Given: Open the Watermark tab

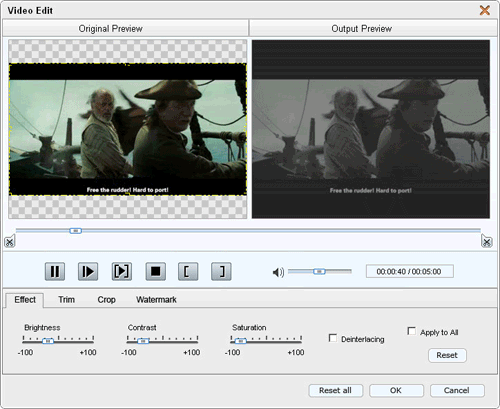Looking at the screenshot, I should coord(156,300).
